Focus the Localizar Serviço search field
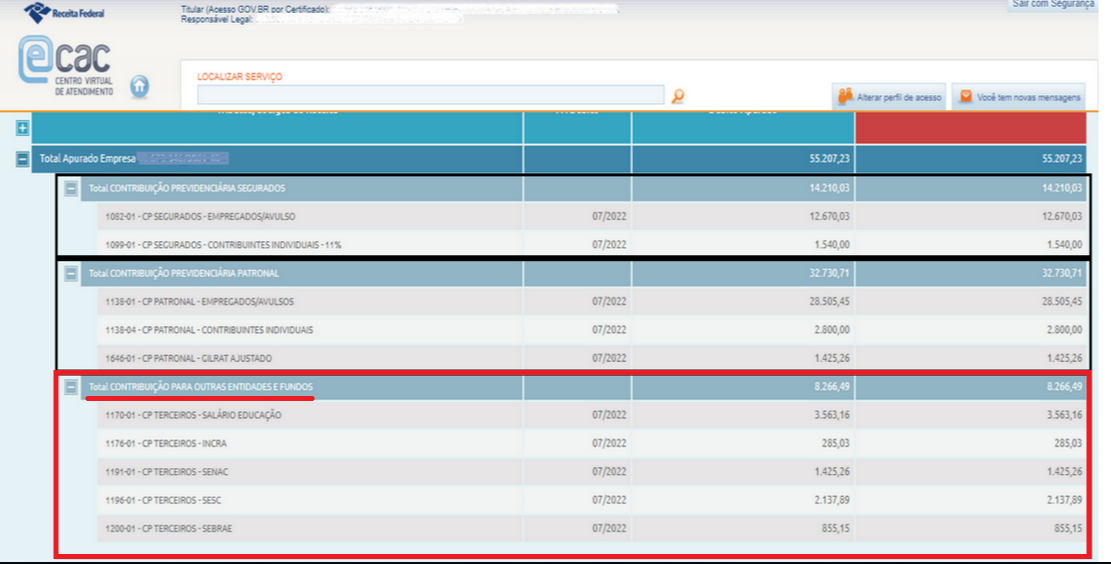 pos(431,95)
